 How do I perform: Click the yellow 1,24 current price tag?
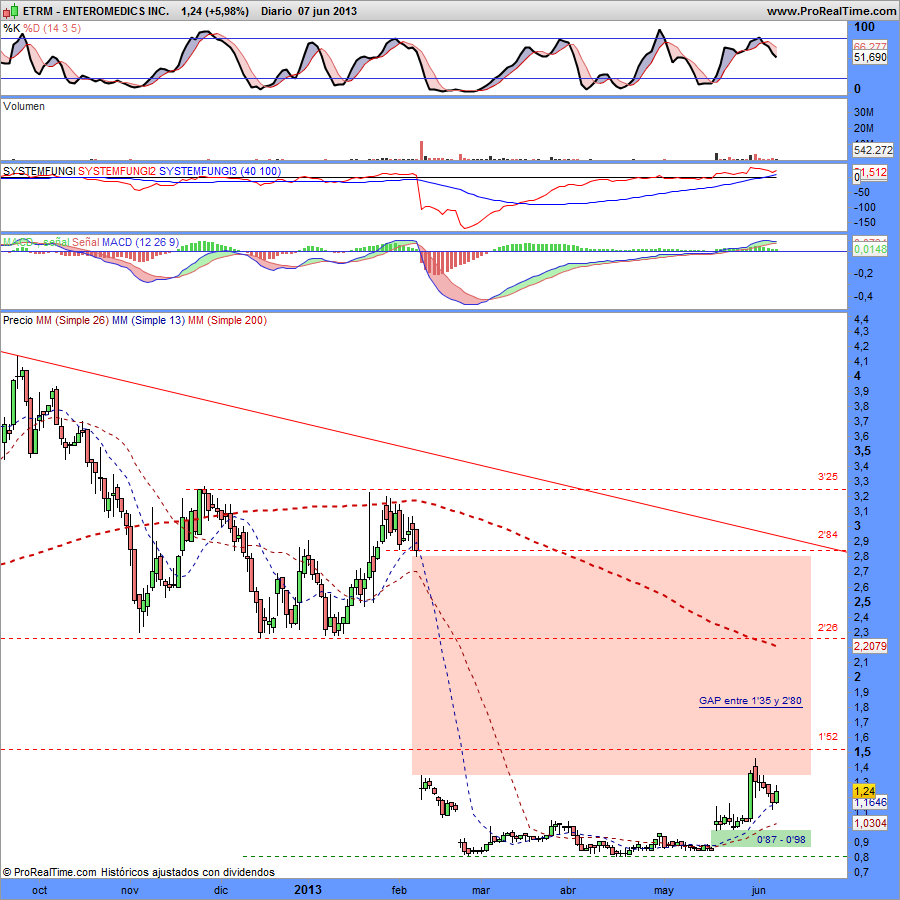[864, 791]
